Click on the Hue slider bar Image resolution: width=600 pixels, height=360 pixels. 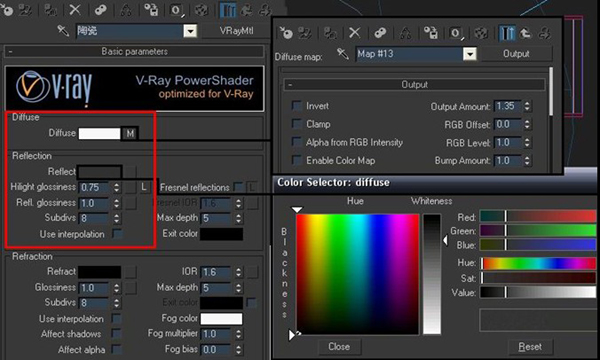coord(538,263)
